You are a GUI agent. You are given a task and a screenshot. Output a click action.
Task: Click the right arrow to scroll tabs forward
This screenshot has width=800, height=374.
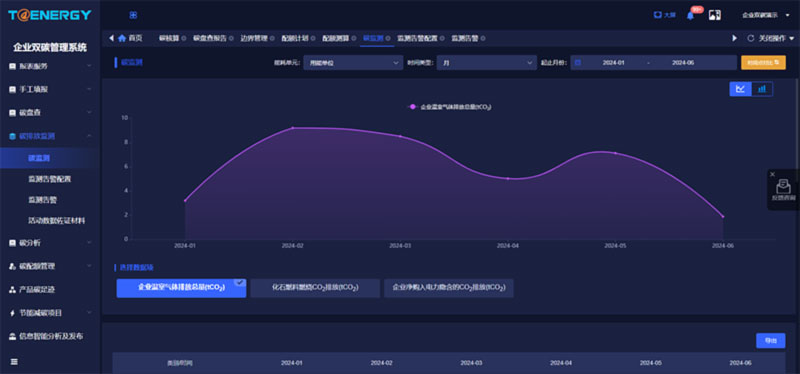coord(735,38)
